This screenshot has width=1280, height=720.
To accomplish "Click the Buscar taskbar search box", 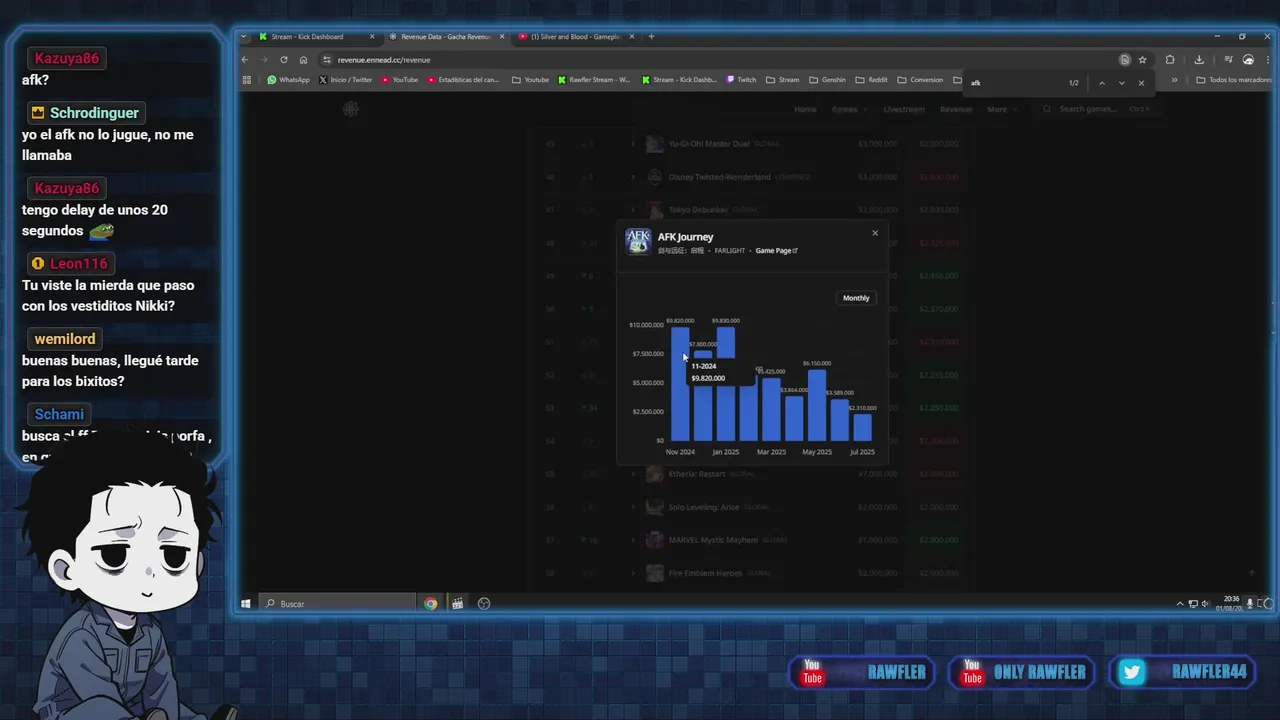I will coord(338,604).
